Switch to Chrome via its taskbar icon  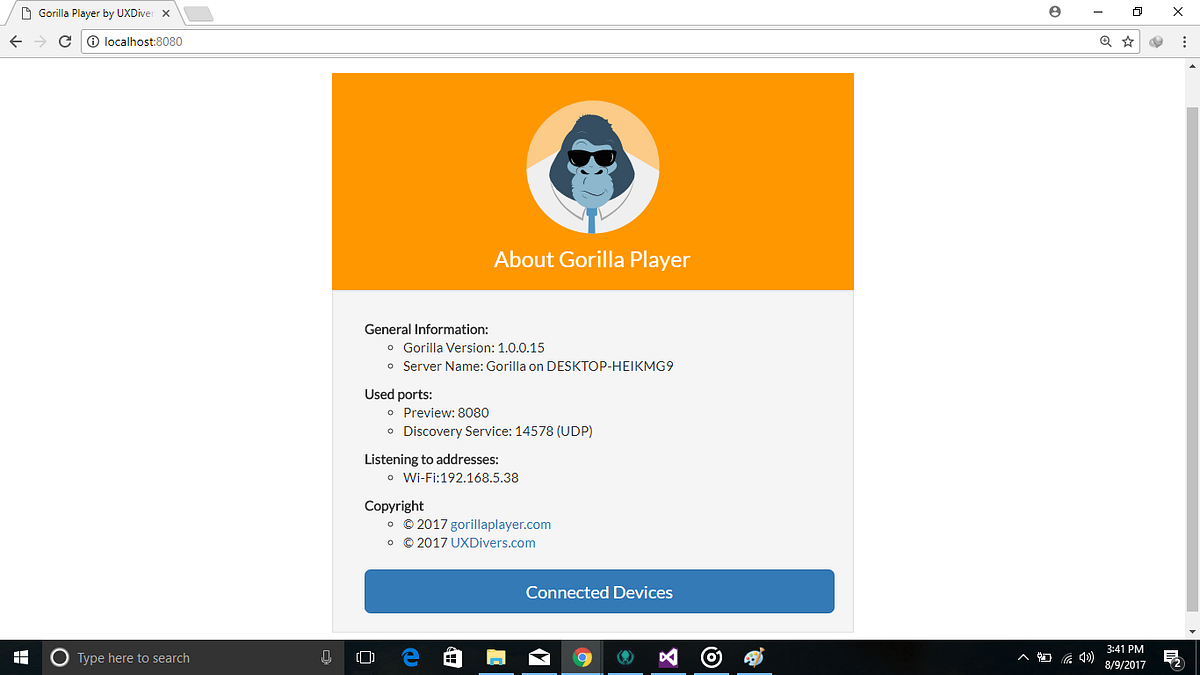tap(582, 657)
